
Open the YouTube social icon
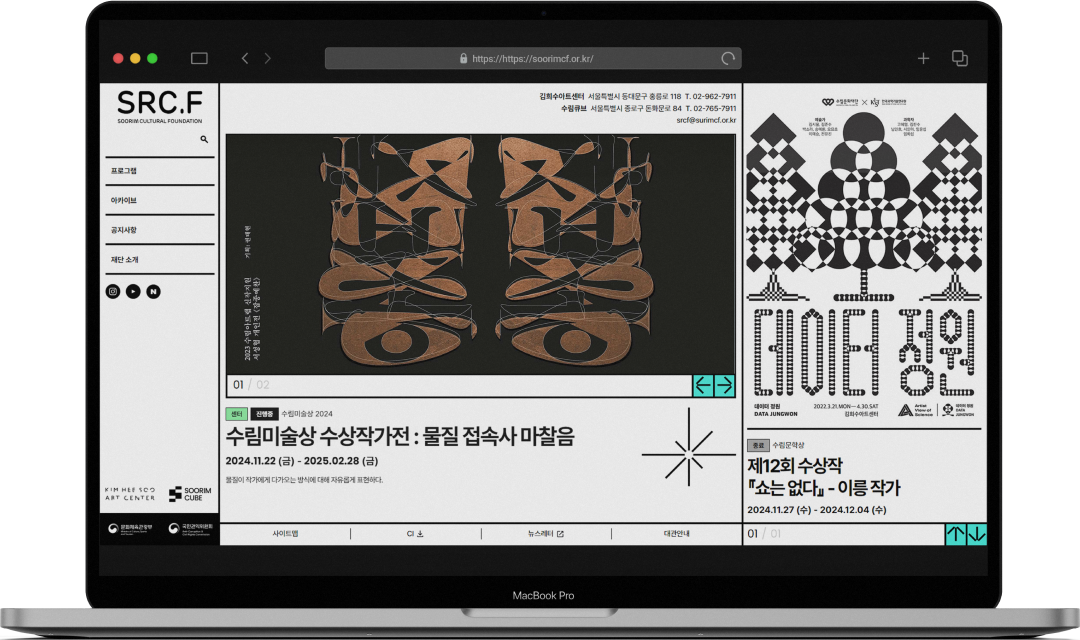coord(133,291)
